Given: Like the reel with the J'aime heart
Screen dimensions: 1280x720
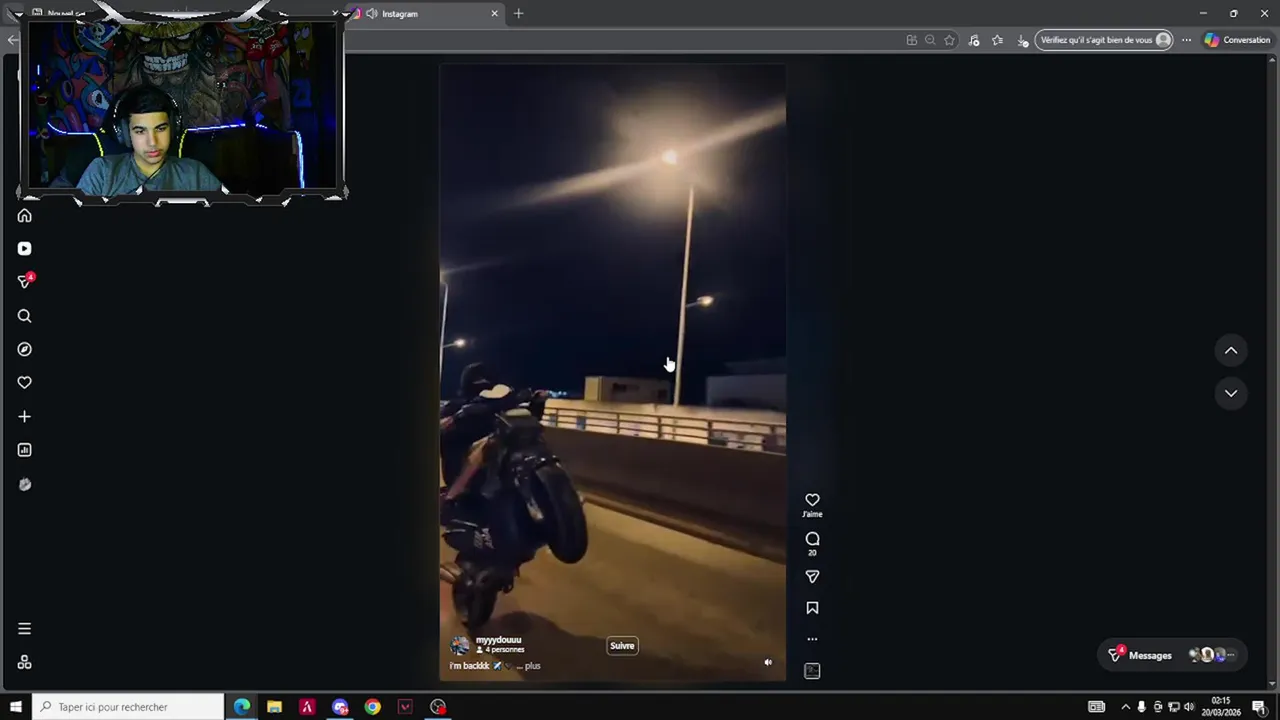Looking at the screenshot, I should coord(812,500).
